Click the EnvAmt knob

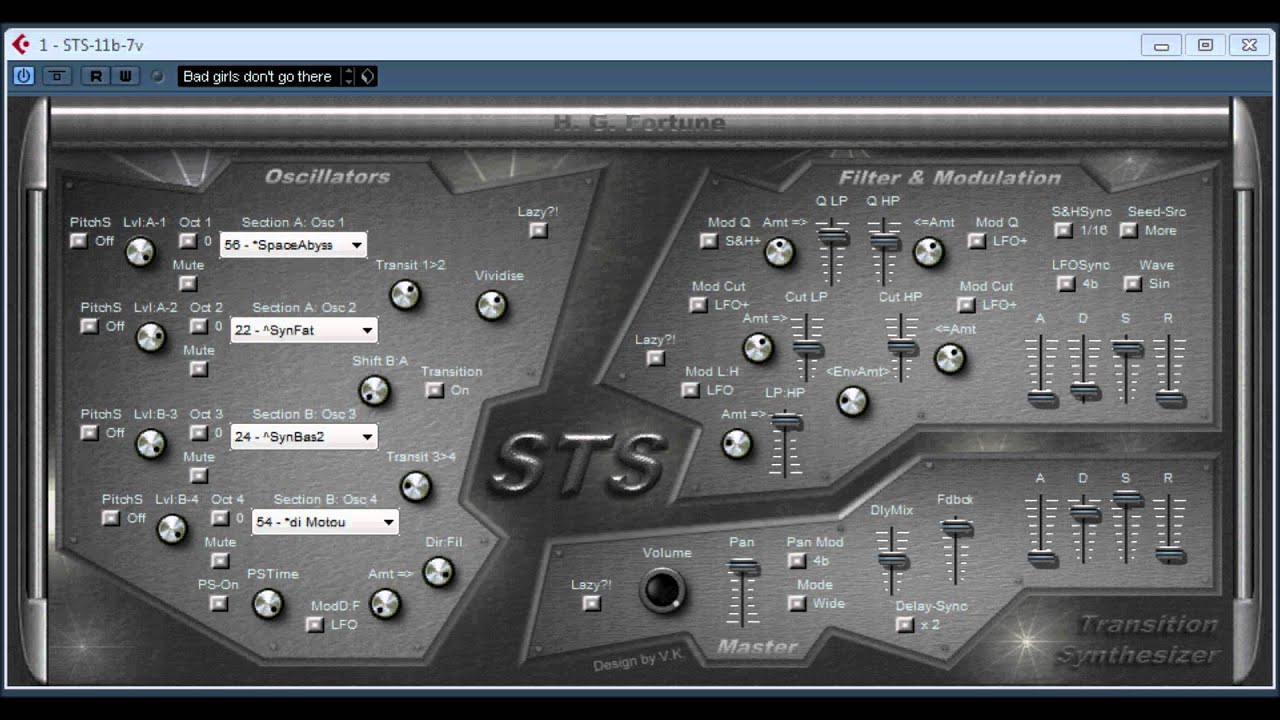coord(852,401)
